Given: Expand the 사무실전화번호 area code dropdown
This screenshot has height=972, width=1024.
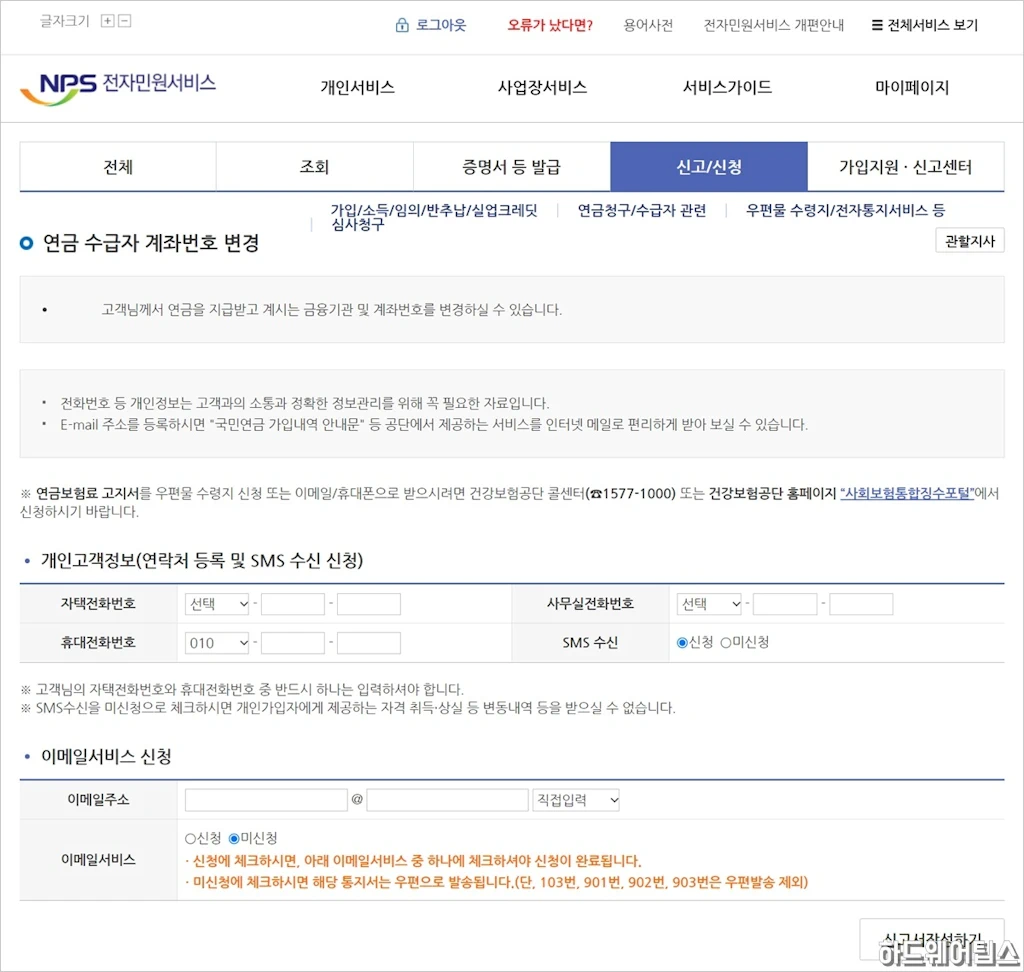Looking at the screenshot, I should tap(710, 604).
